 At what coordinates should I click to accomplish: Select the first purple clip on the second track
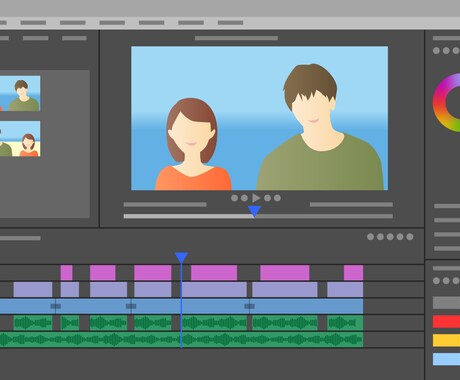33,290
